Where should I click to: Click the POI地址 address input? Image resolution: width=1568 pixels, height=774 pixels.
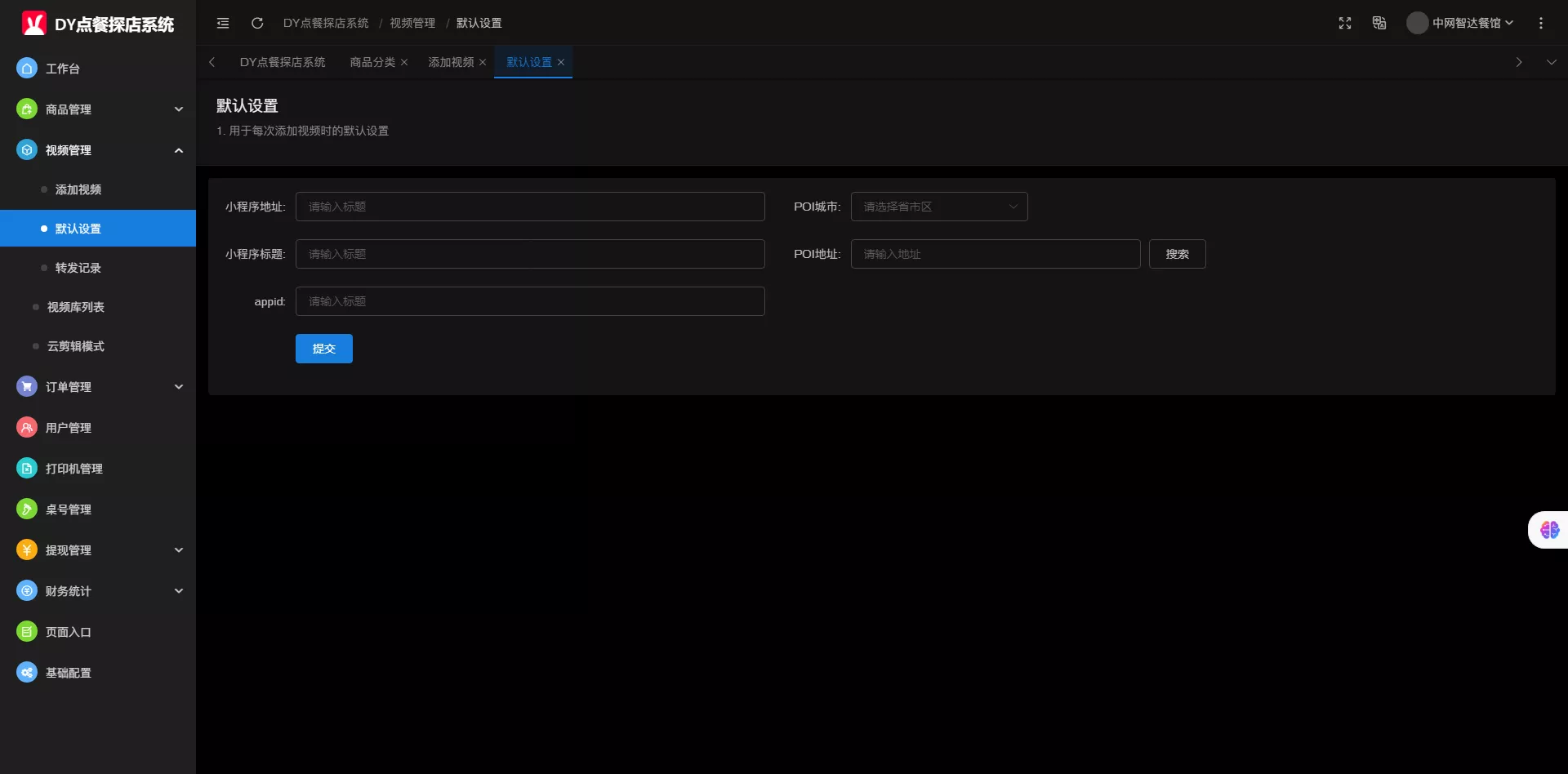996,254
